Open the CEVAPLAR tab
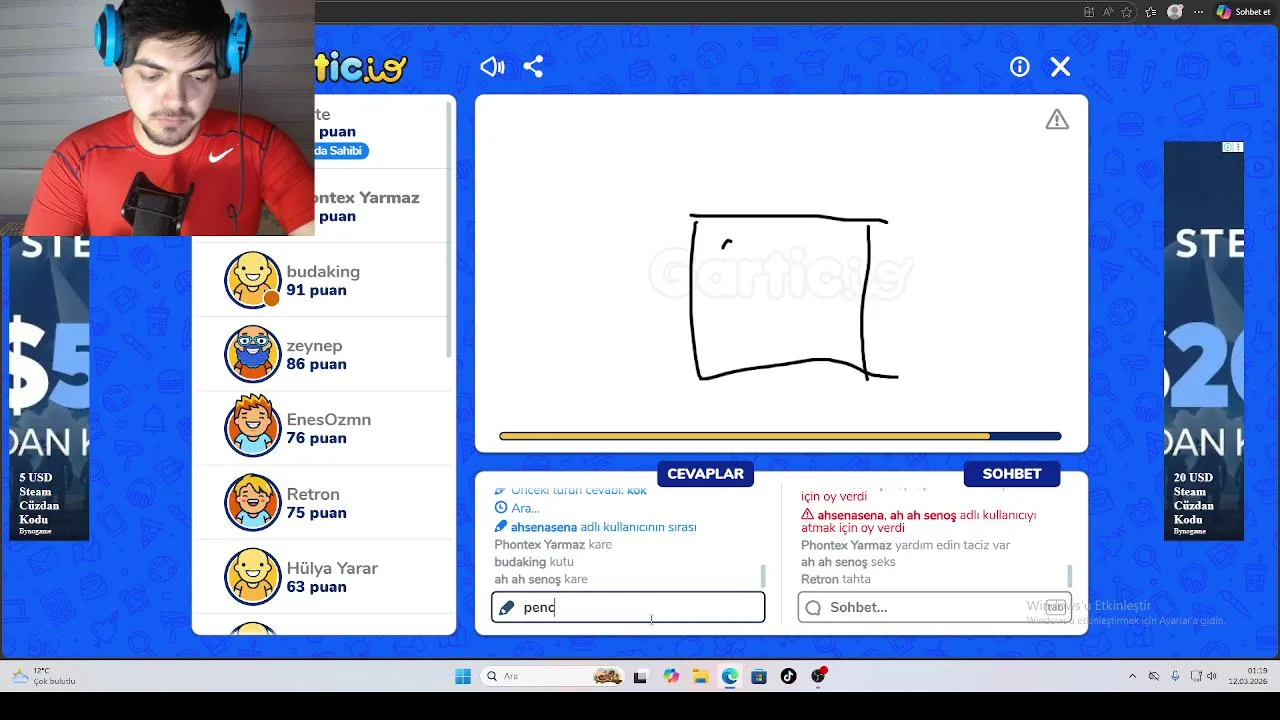This screenshot has height=720, width=1280. (x=705, y=474)
